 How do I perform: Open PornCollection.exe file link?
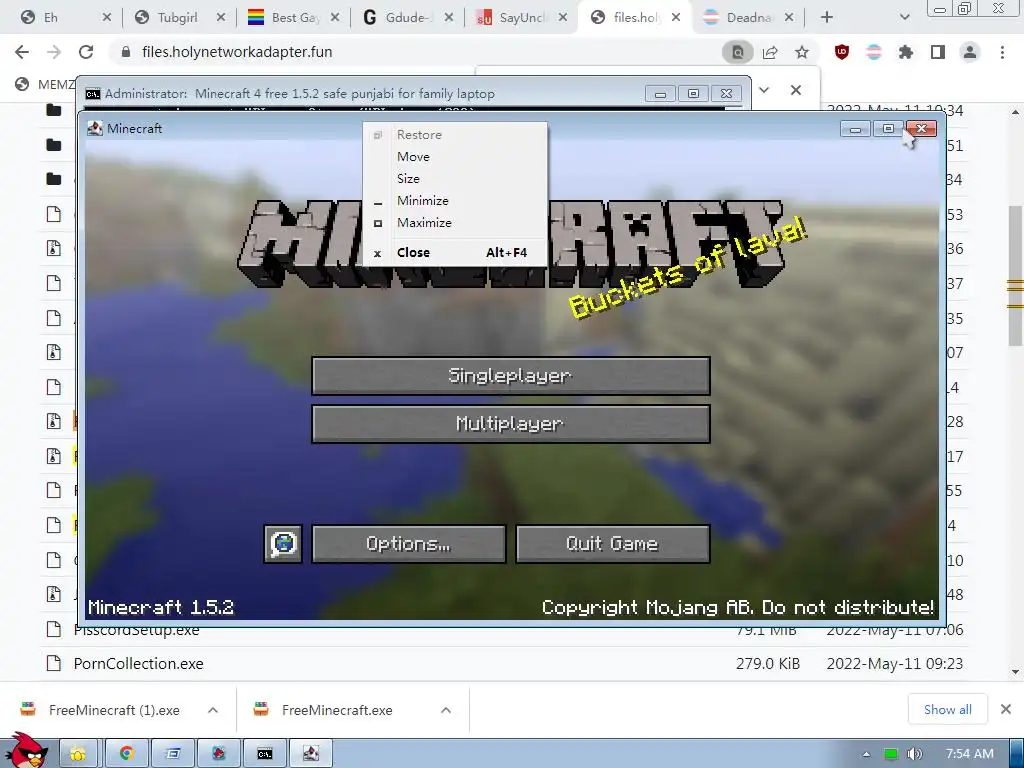[x=138, y=664]
